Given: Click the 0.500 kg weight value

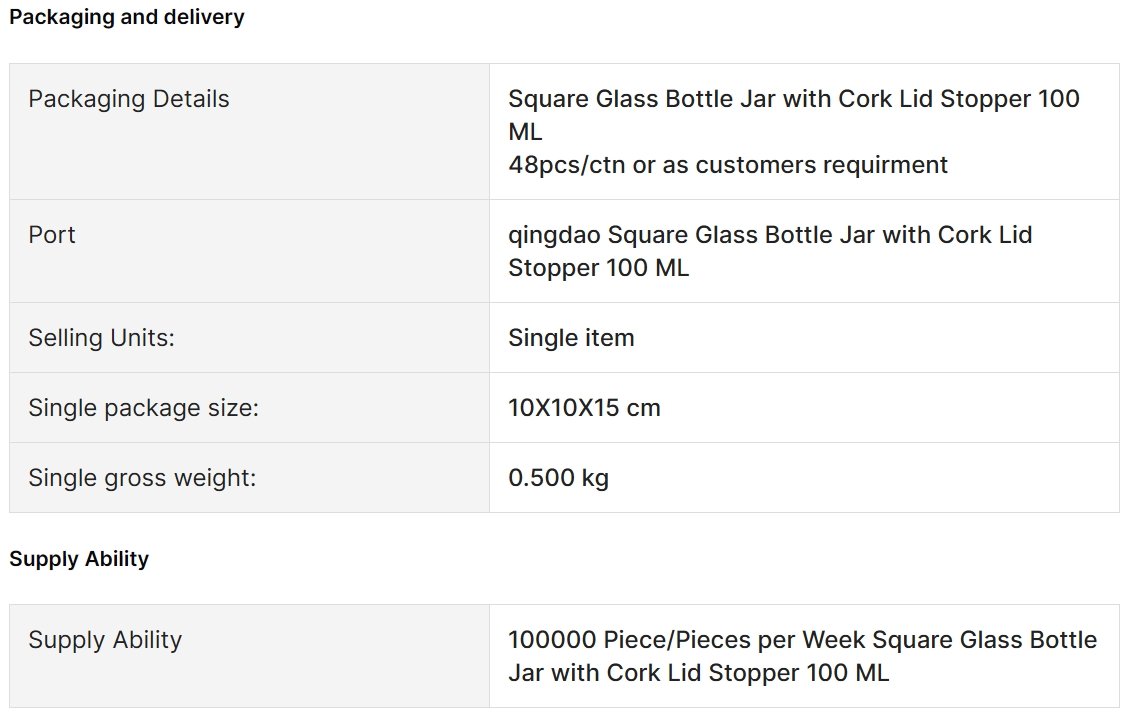Looking at the screenshot, I should point(558,478).
